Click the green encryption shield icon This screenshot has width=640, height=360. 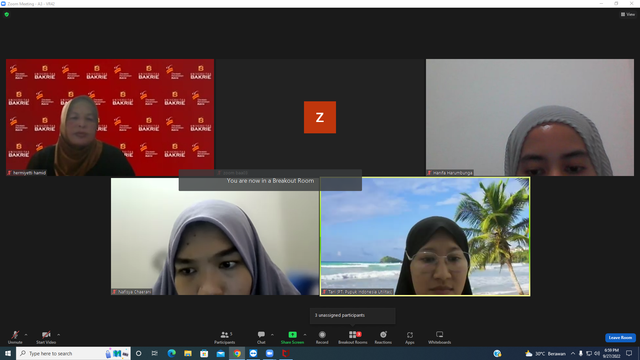point(7,14)
